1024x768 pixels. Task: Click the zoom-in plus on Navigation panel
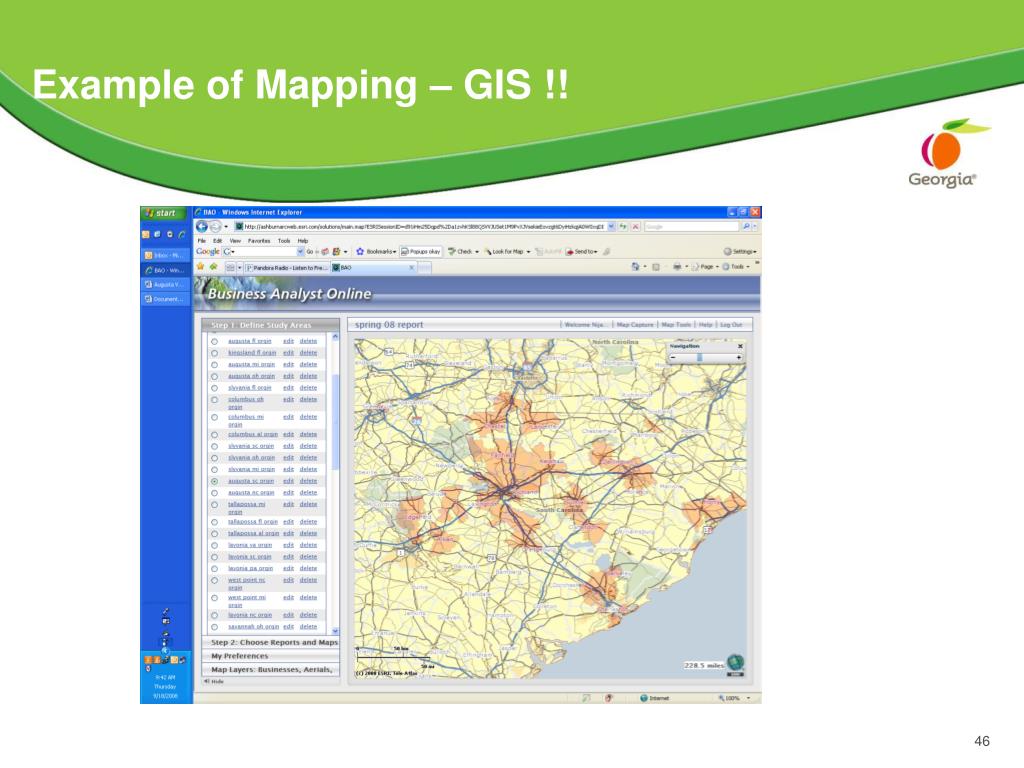pos(739,357)
